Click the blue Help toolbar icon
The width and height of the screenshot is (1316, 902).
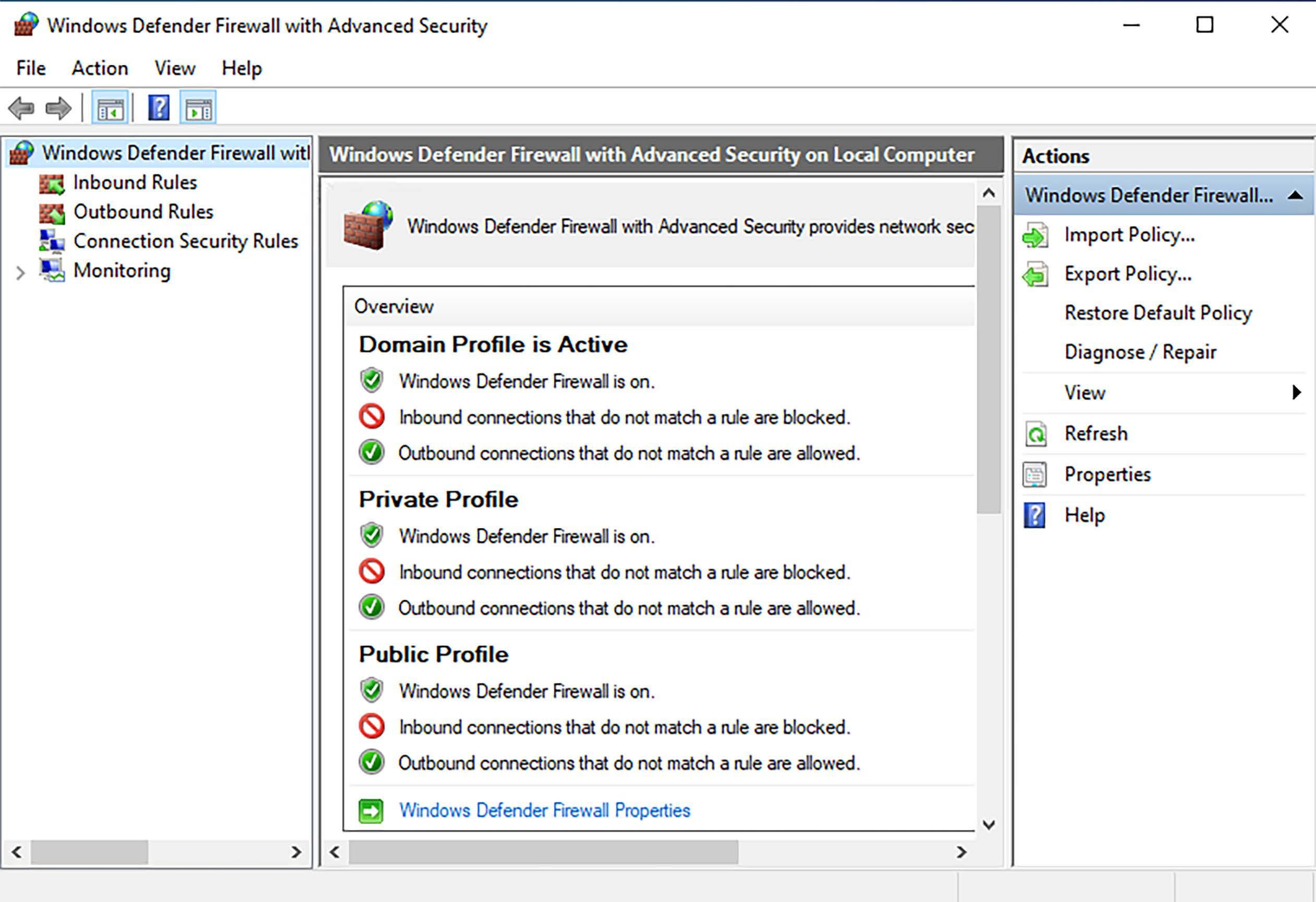159,108
